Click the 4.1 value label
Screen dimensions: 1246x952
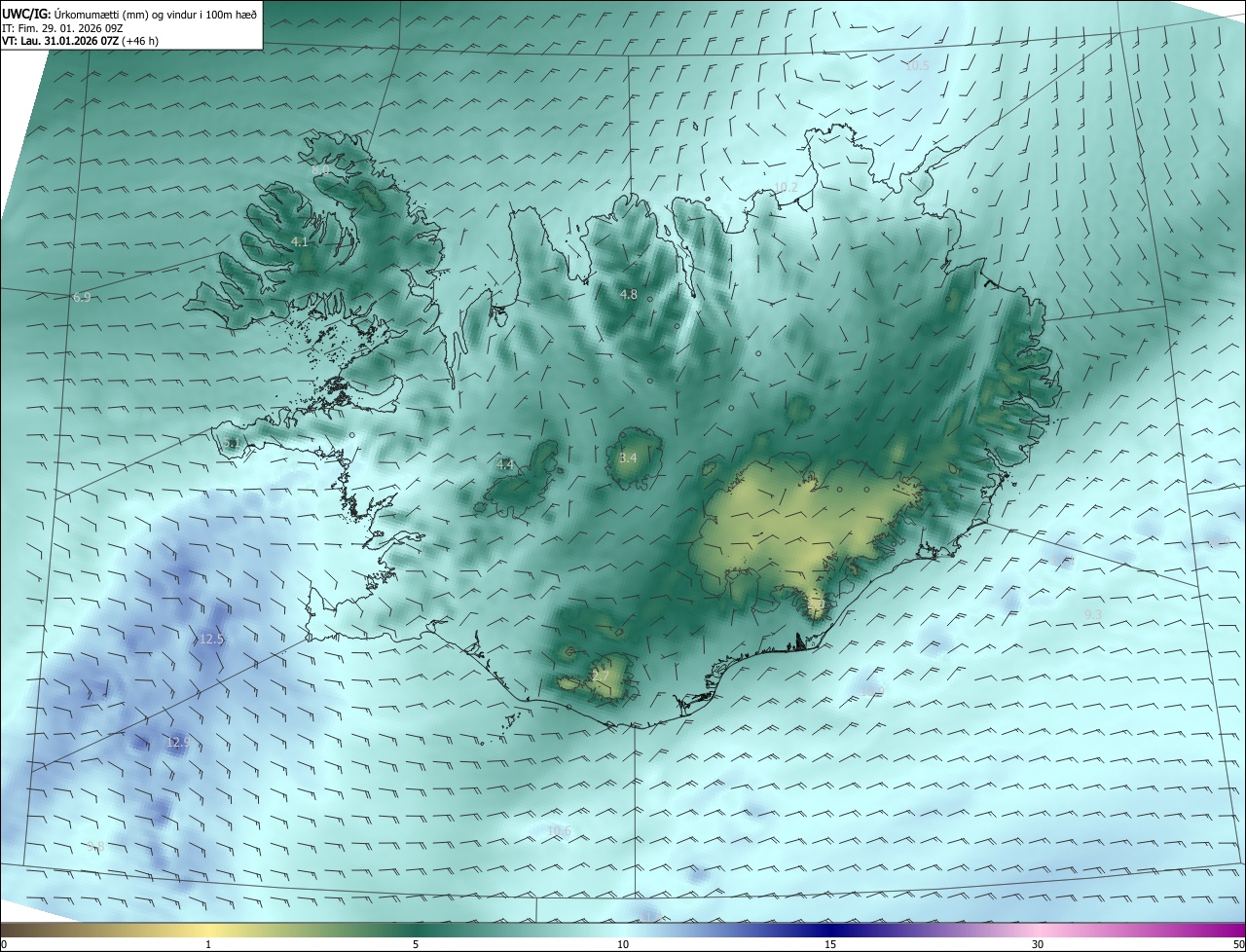300,242
